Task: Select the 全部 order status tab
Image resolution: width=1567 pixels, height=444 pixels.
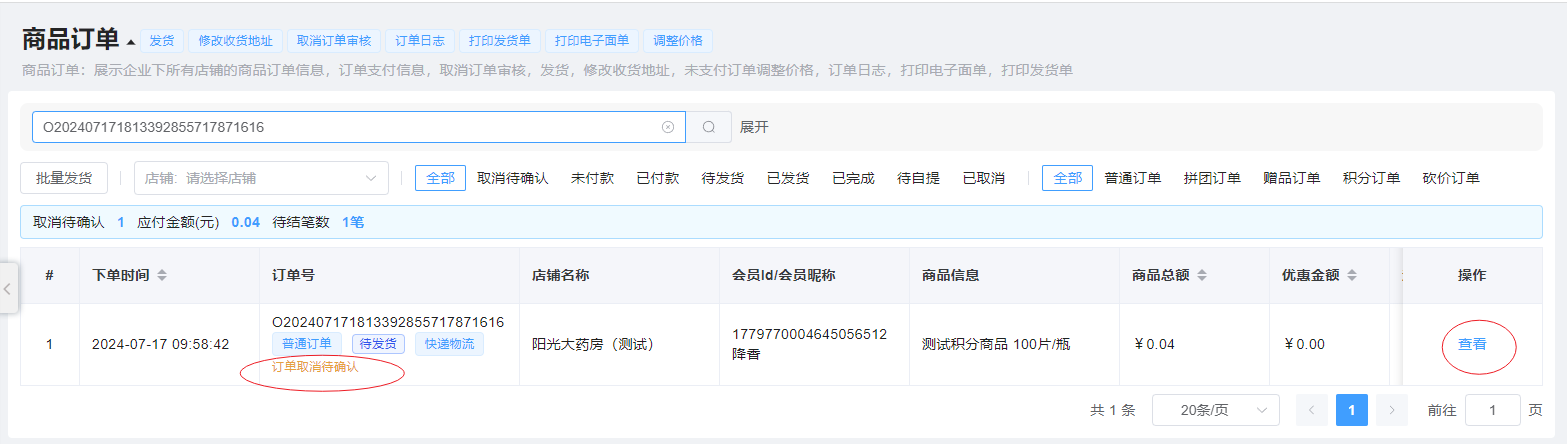Action: tap(440, 178)
